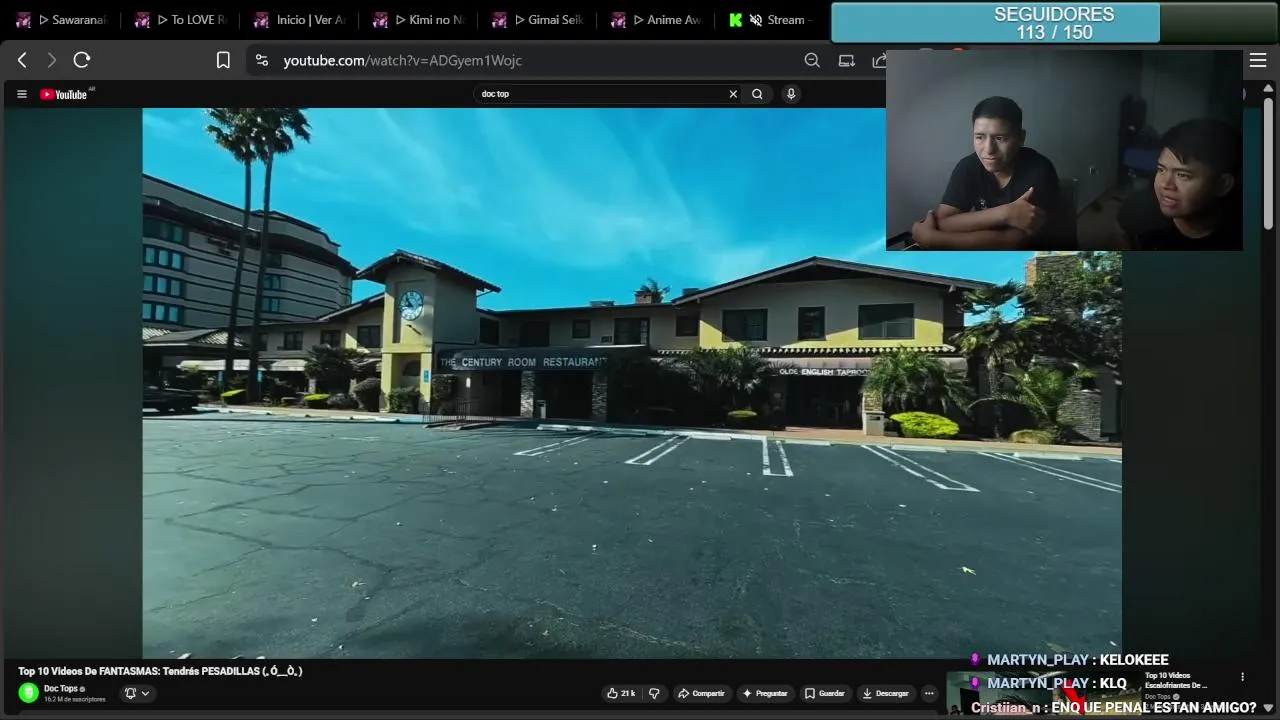Start voice search with microphone icon
The width and height of the screenshot is (1280, 720).
tap(791, 94)
